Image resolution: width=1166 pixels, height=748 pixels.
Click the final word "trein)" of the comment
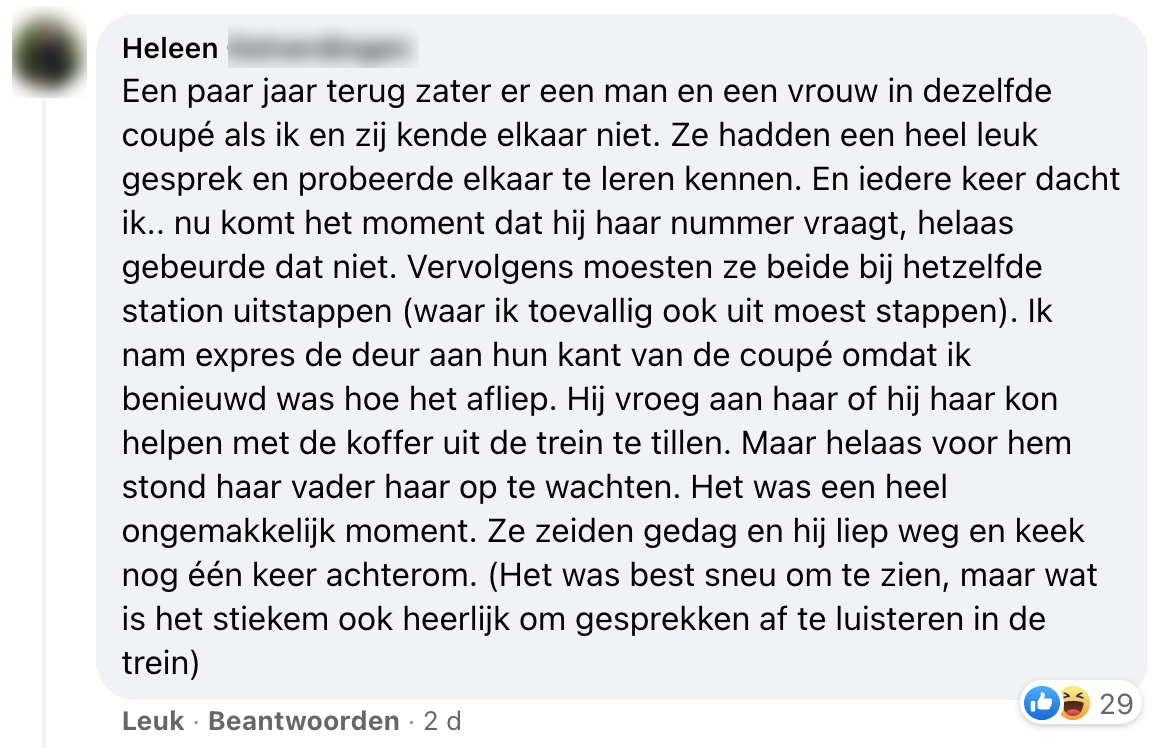click(162, 663)
